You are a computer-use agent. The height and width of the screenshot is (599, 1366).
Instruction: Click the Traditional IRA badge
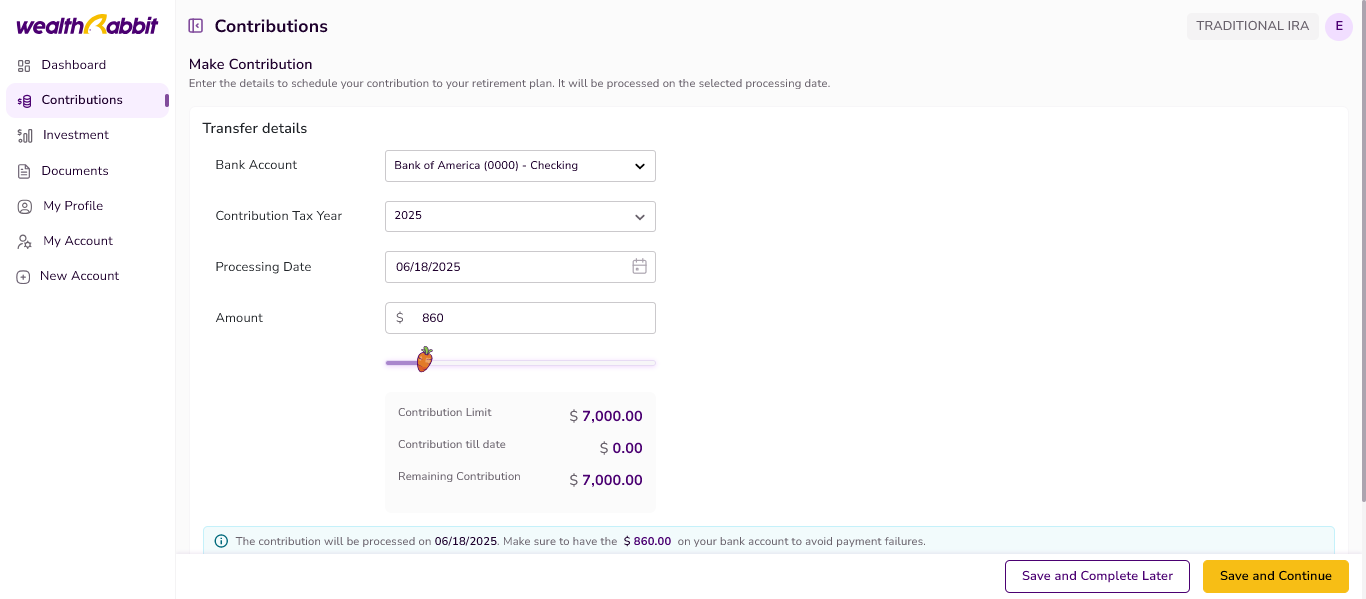[x=1252, y=27]
